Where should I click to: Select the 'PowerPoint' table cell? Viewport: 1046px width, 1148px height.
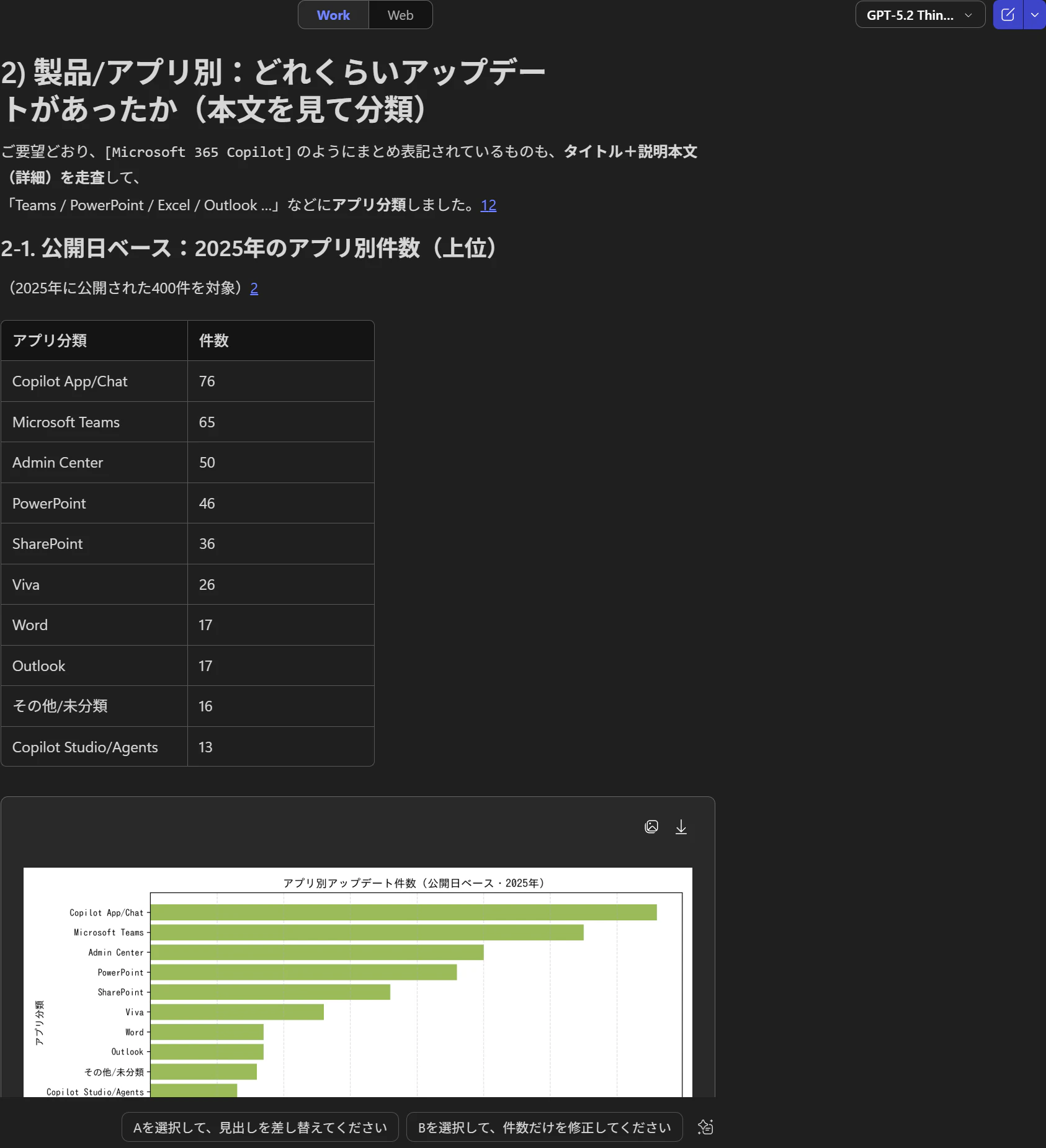pos(94,504)
